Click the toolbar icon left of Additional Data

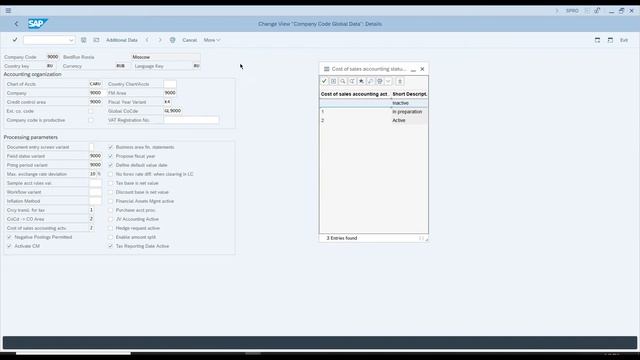96,40
